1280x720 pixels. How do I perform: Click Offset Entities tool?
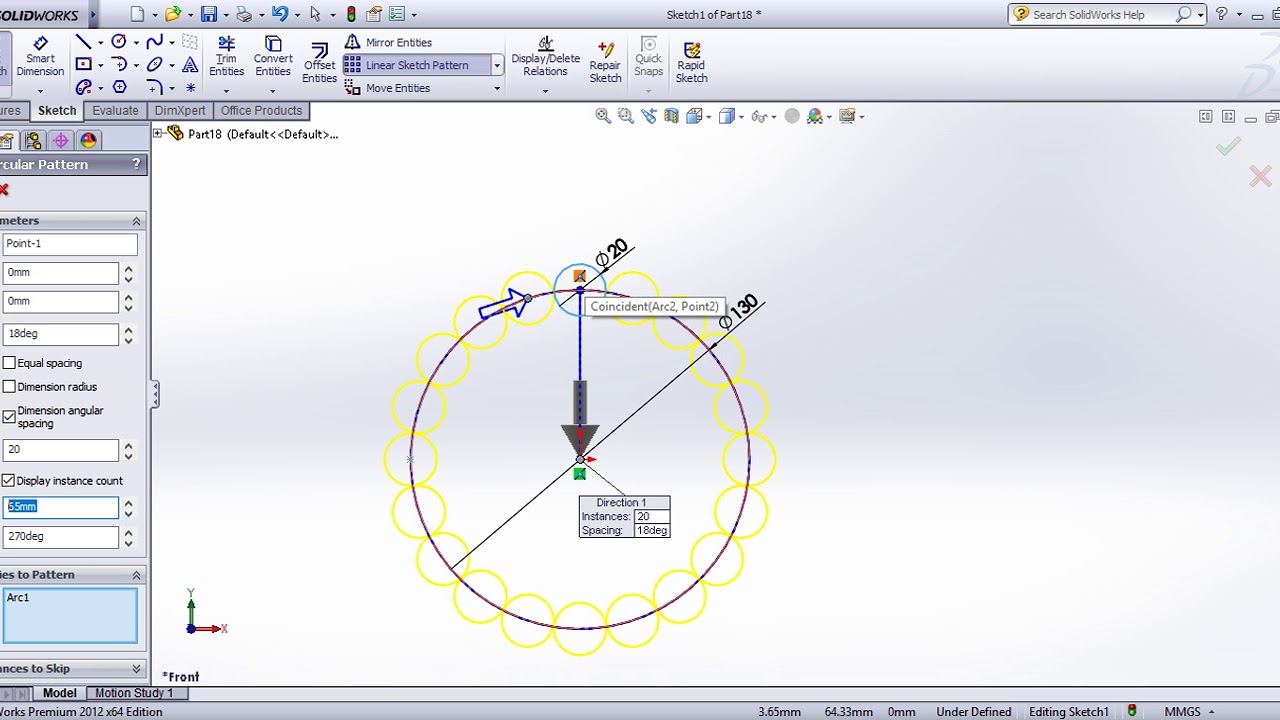319,63
